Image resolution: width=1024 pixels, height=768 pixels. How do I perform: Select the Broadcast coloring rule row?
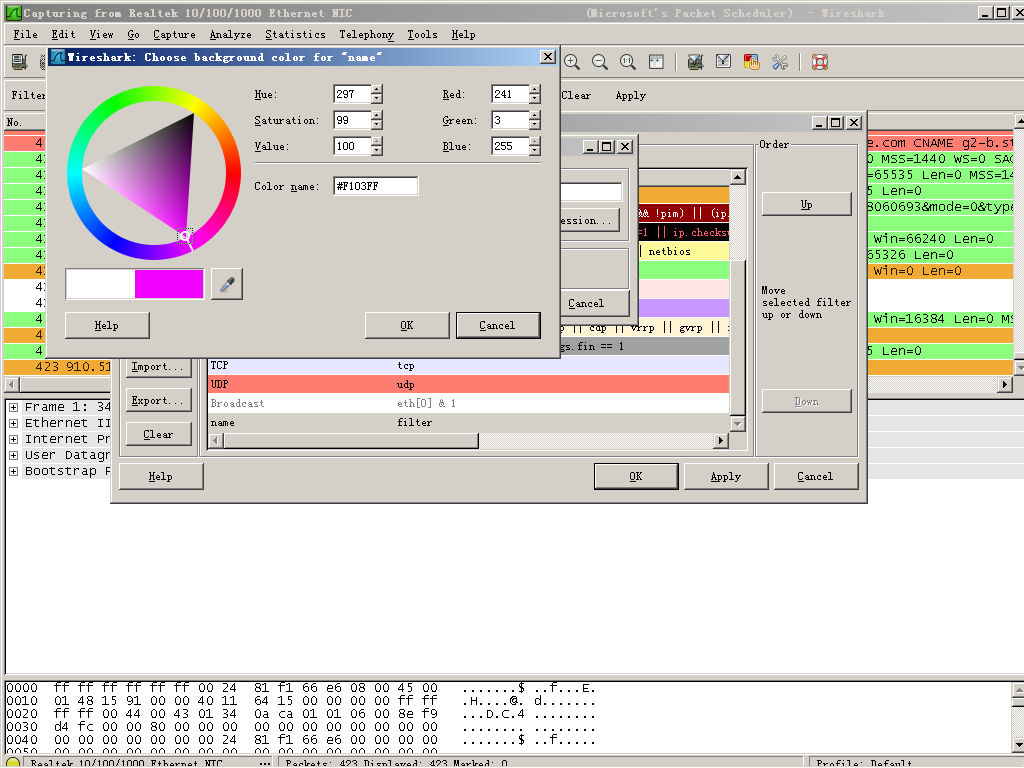click(468, 404)
